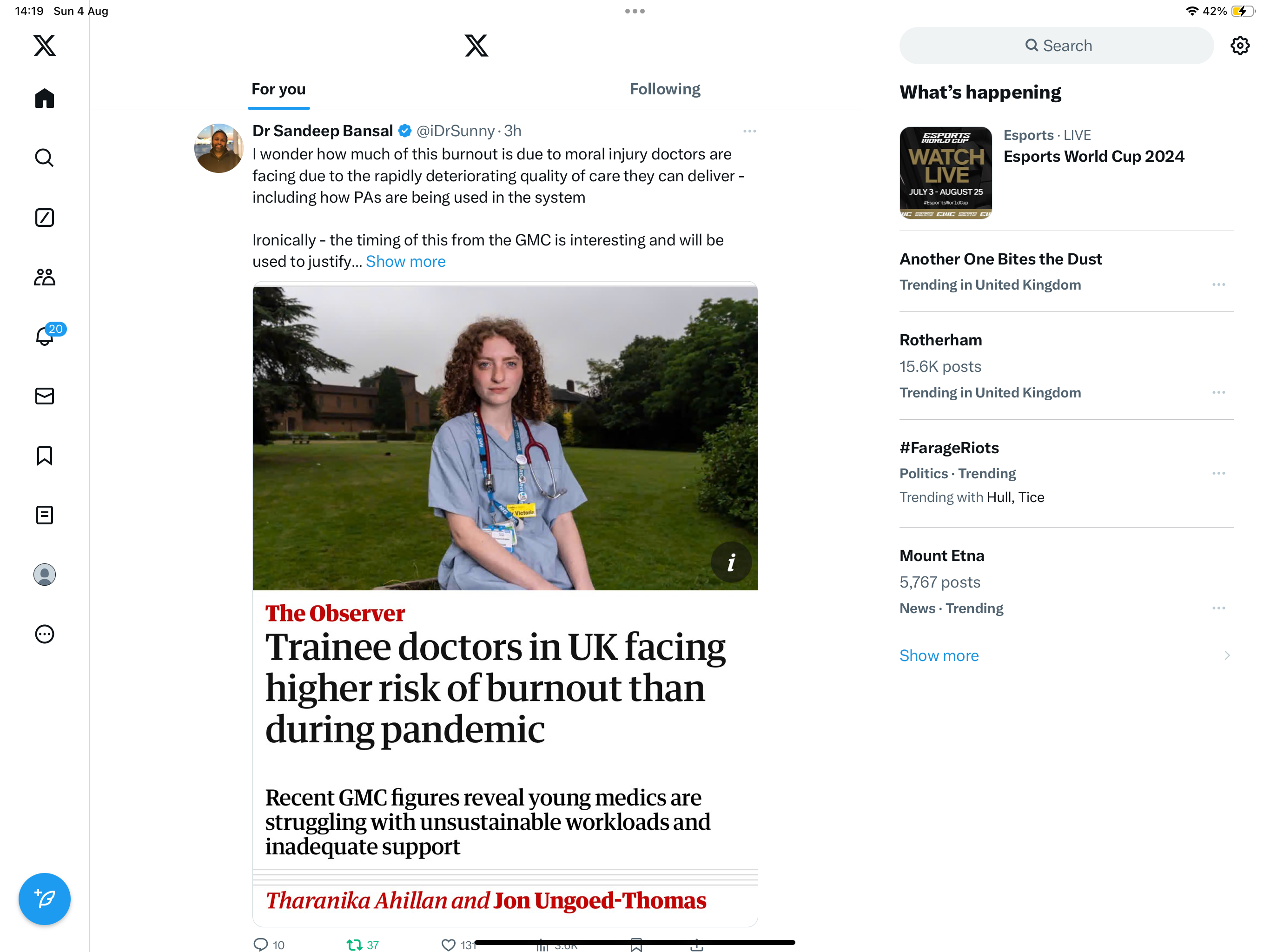Select the For you tab
1270x952 pixels.
278,90
